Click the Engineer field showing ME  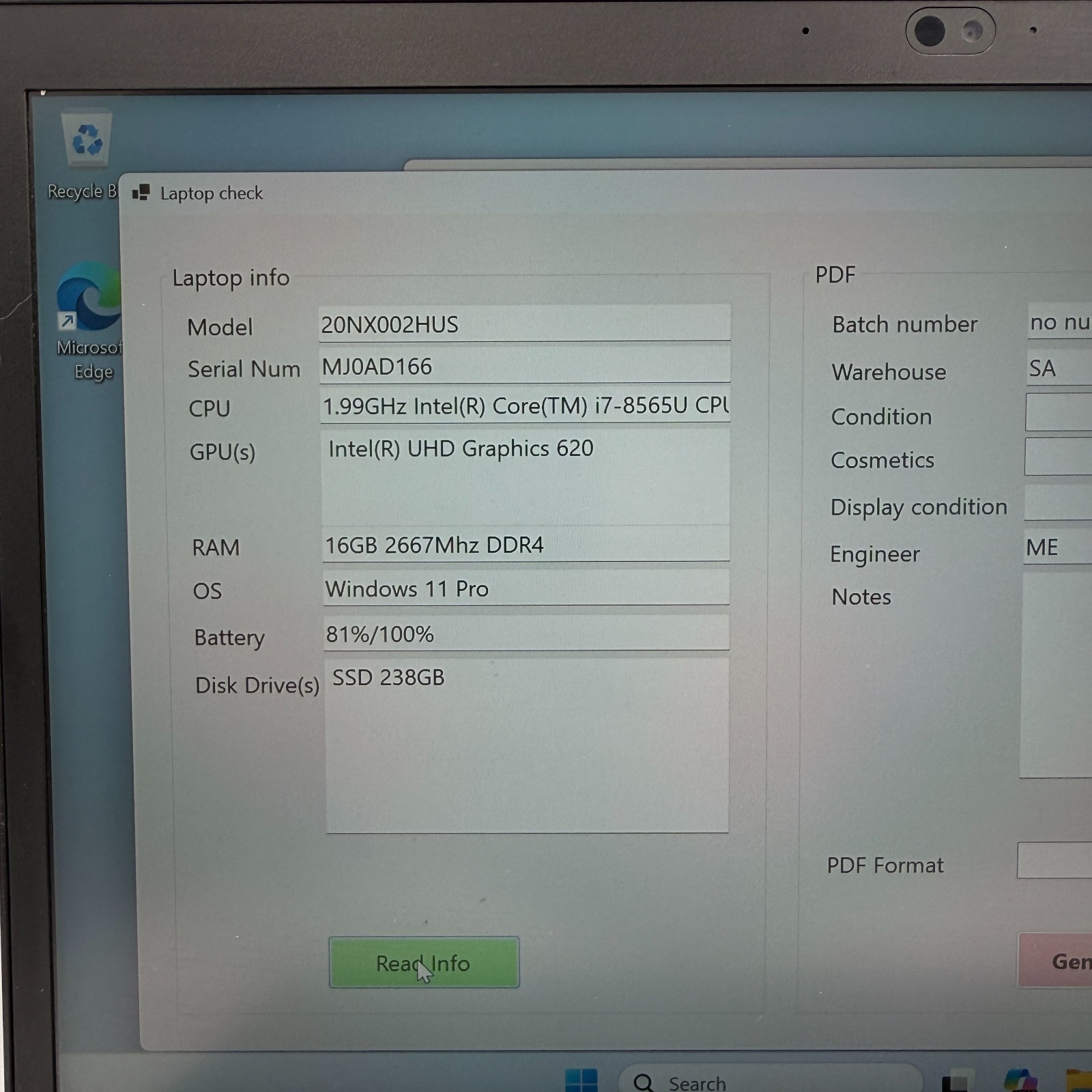1057,547
